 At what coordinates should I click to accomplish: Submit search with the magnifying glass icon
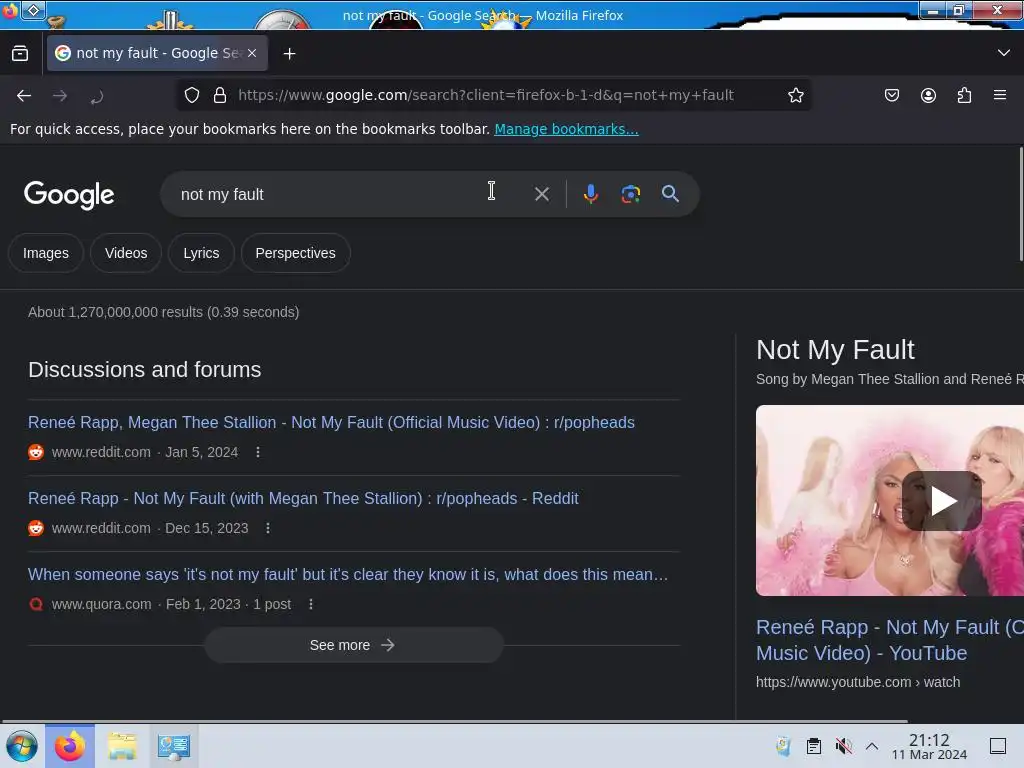(670, 194)
